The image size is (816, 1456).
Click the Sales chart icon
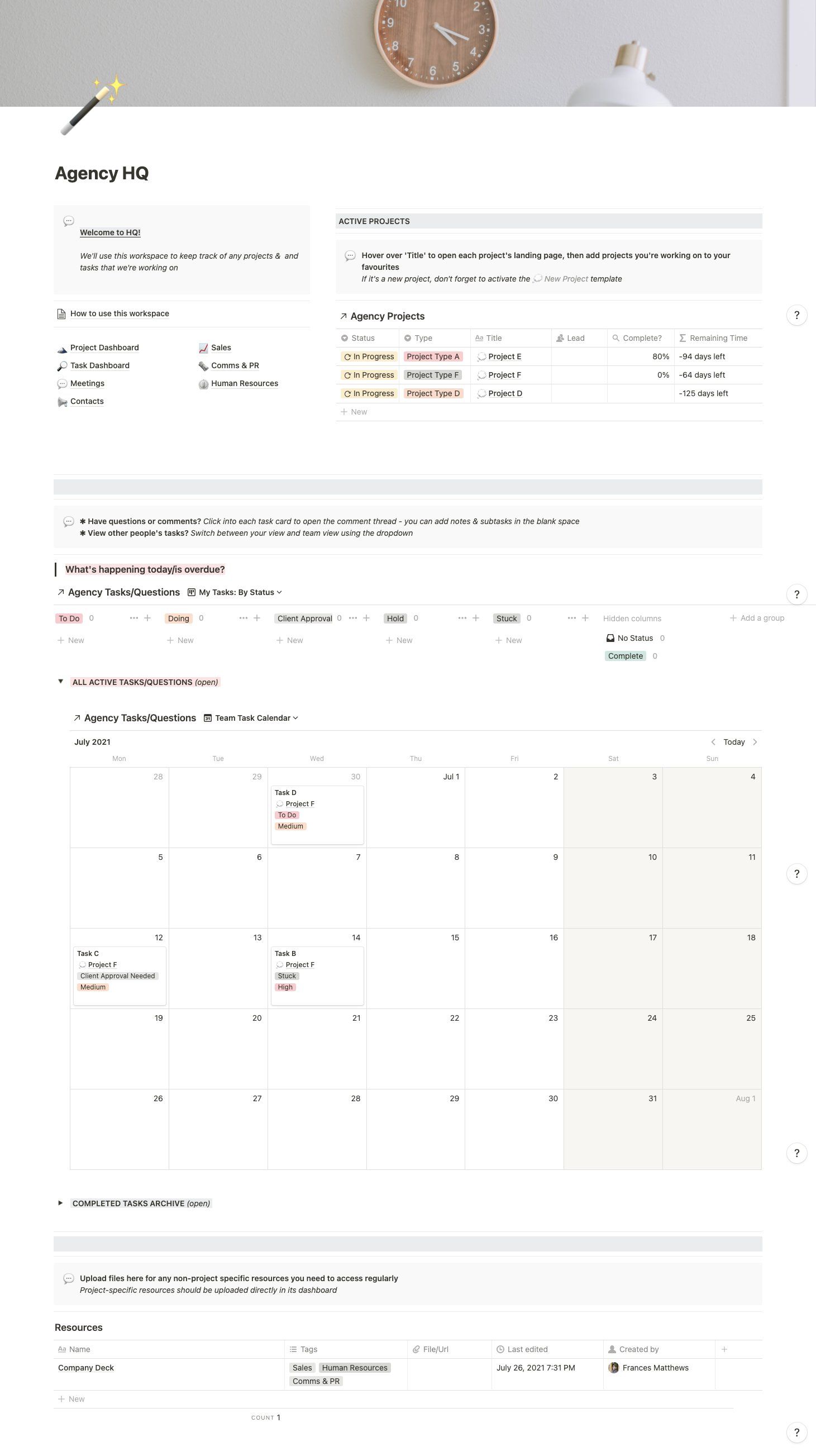click(203, 348)
